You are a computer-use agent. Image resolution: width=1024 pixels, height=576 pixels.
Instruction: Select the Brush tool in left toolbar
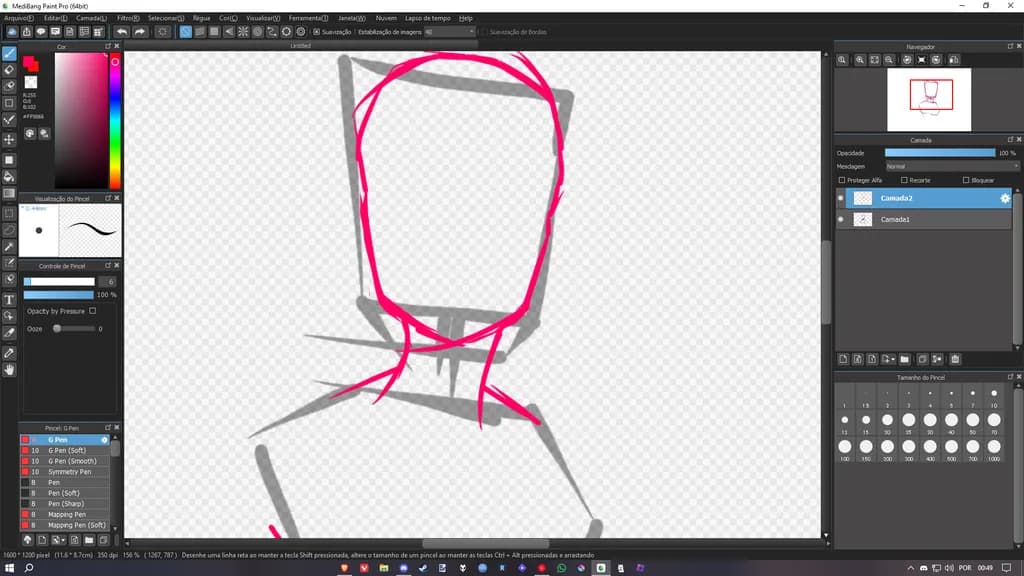point(9,54)
